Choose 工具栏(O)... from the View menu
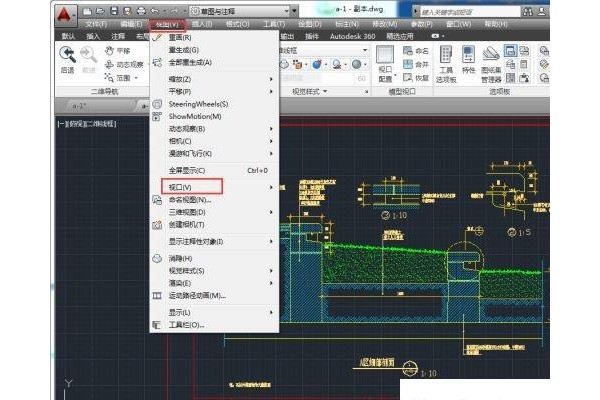Image resolution: width=600 pixels, height=400 pixels. [x=214, y=325]
